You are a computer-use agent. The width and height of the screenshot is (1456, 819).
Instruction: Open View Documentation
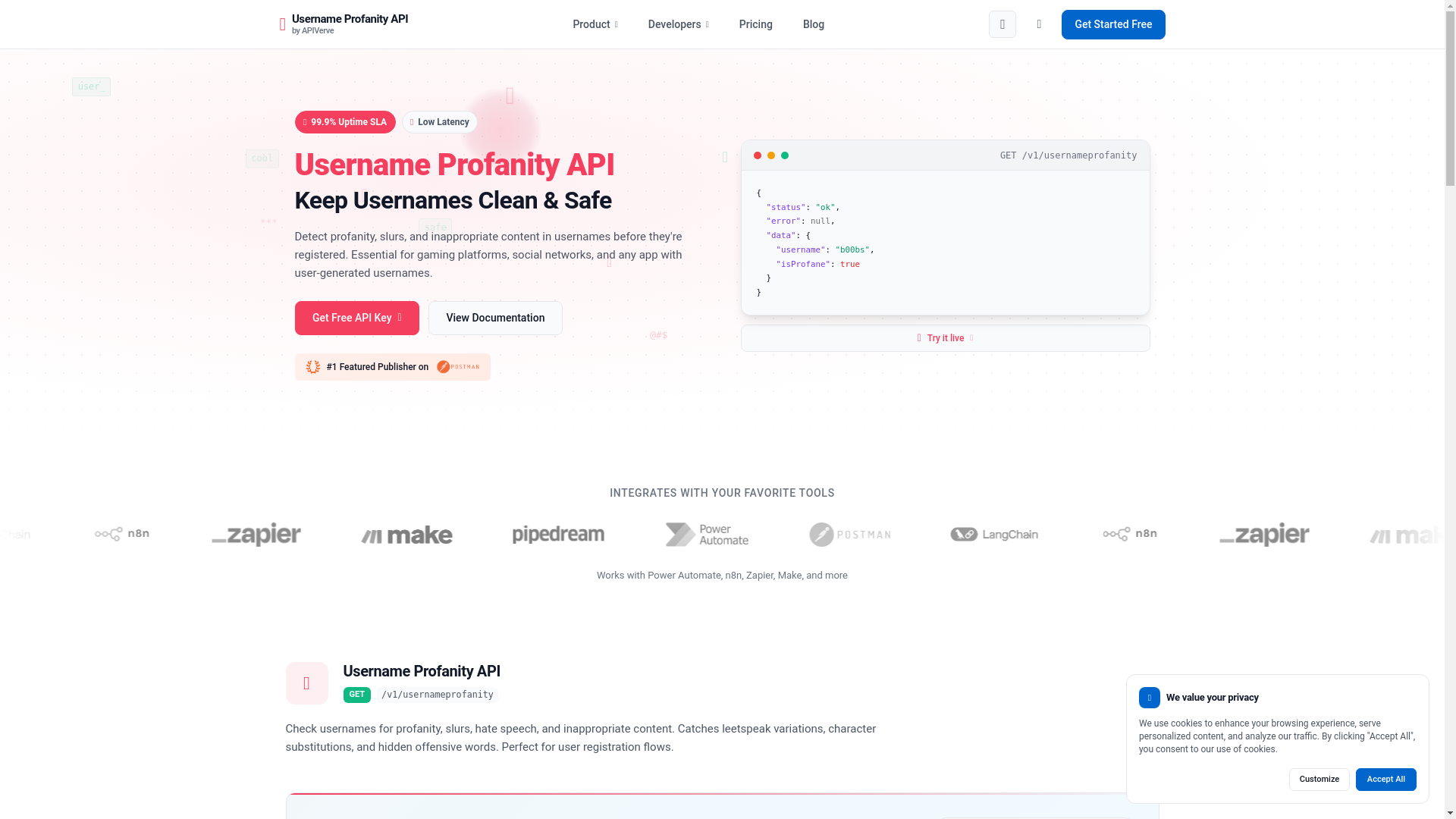pos(495,318)
